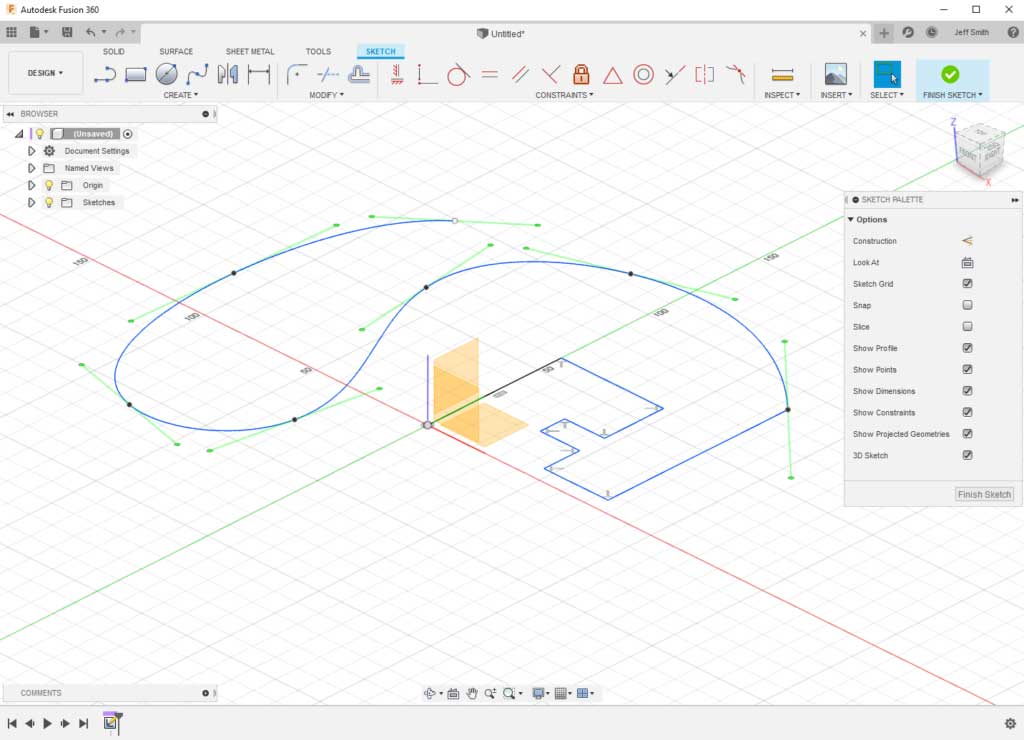Open the CONSTRAINTS dropdown menu
The height and width of the screenshot is (740, 1024).
[564, 95]
